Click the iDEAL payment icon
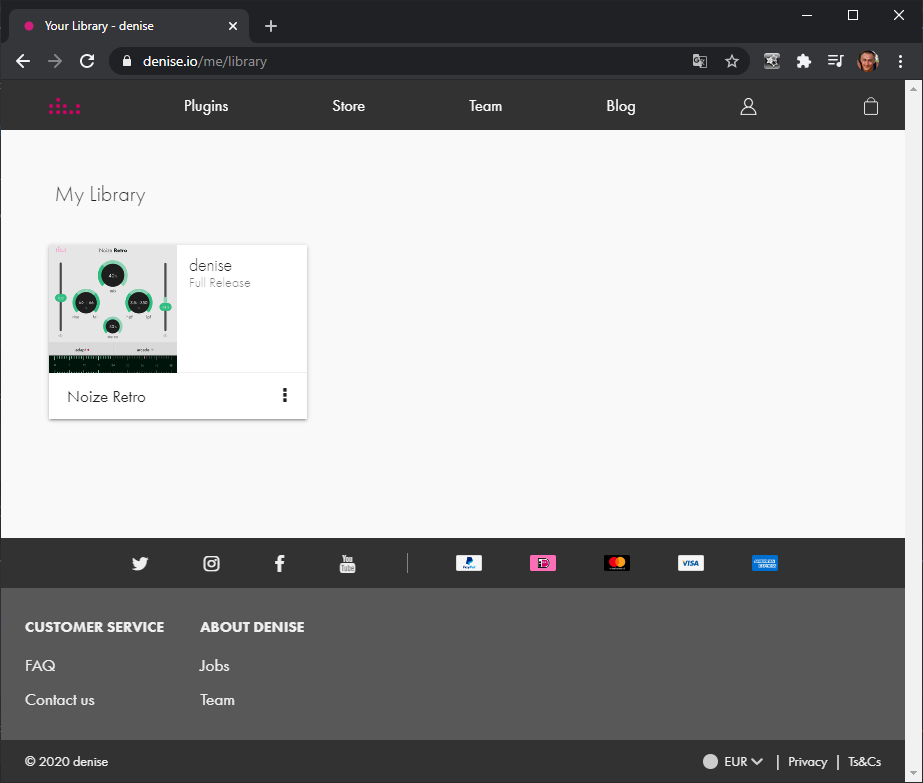 pos(543,563)
